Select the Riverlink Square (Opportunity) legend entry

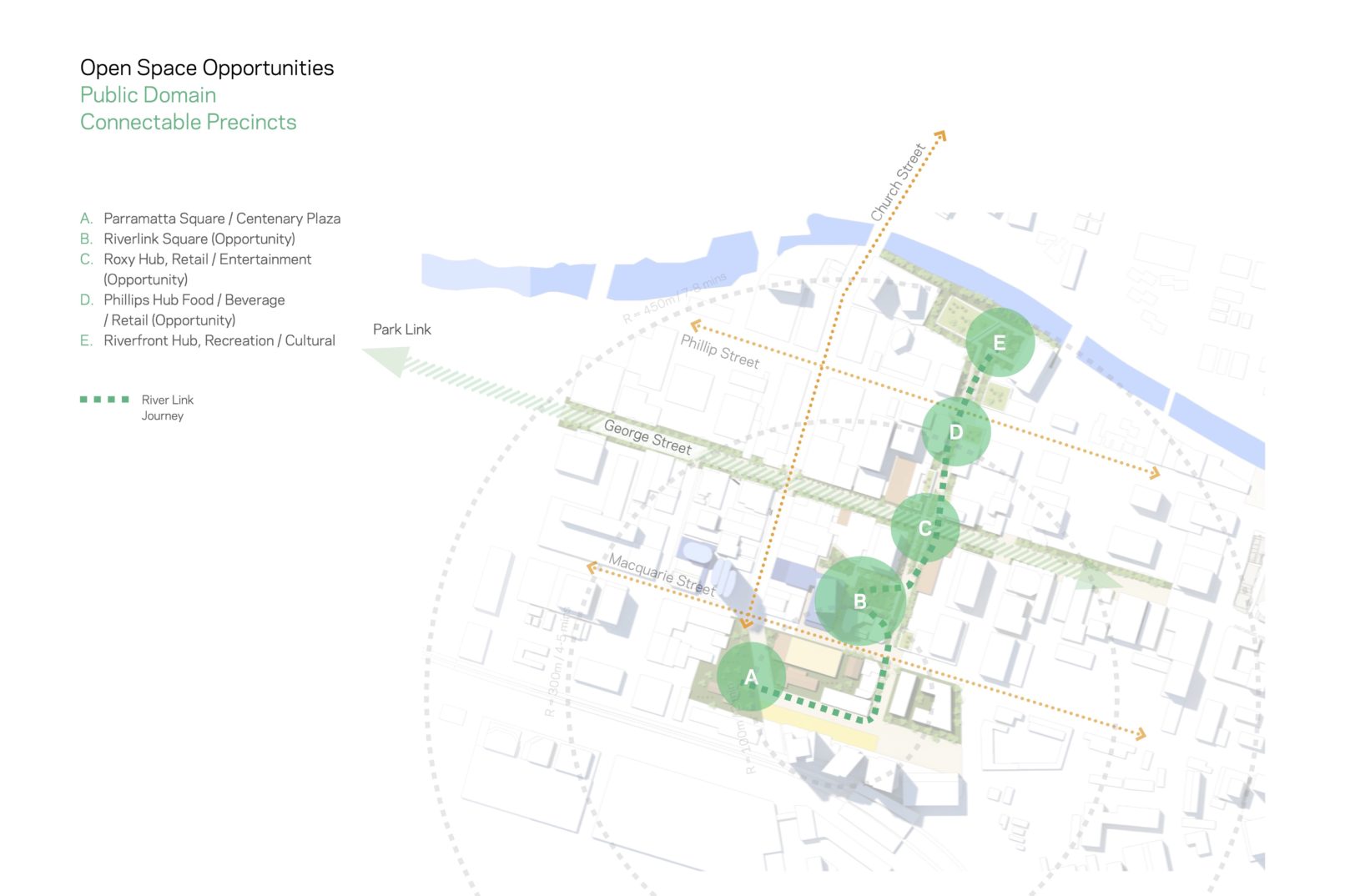[199, 239]
